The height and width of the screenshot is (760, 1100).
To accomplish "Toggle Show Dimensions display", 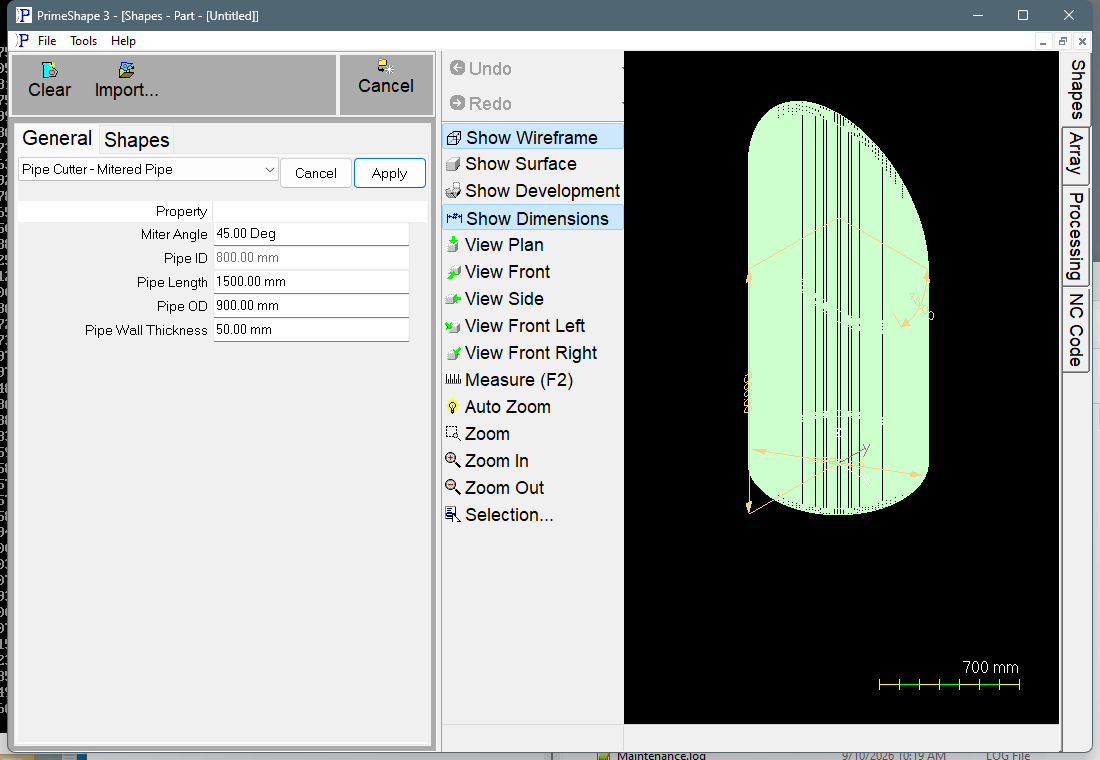I will tap(532, 218).
